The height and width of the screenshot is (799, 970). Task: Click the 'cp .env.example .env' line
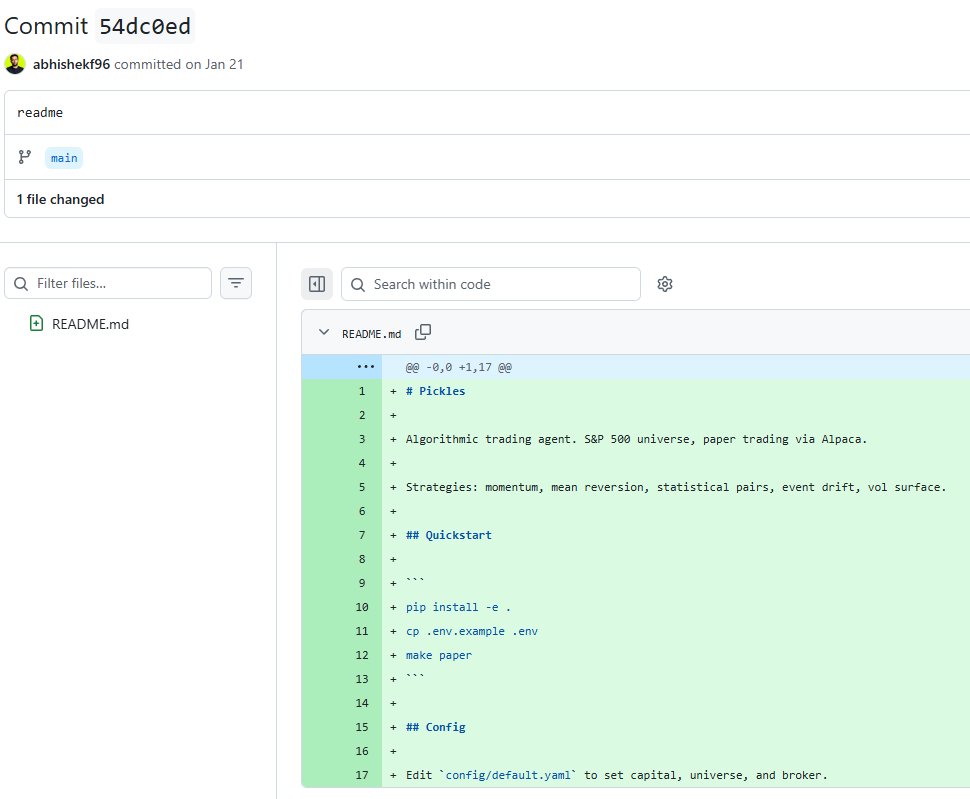[x=472, y=631]
